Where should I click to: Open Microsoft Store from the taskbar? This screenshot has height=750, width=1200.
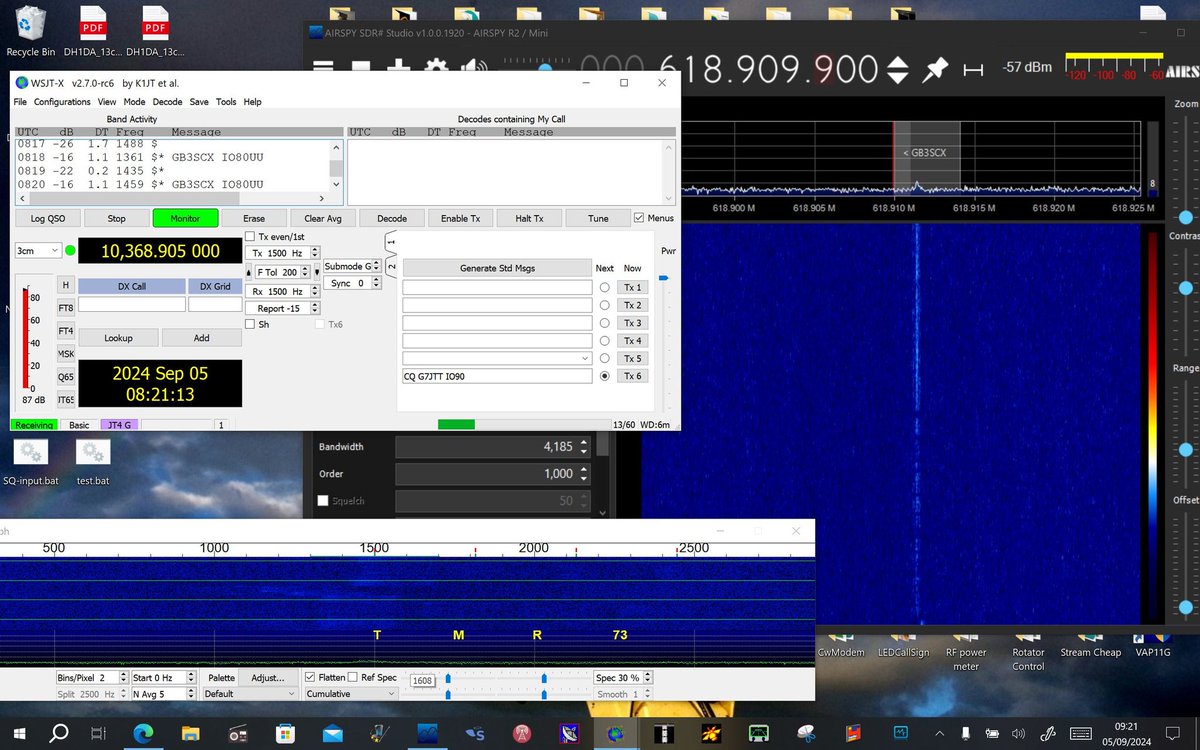click(285, 733)
